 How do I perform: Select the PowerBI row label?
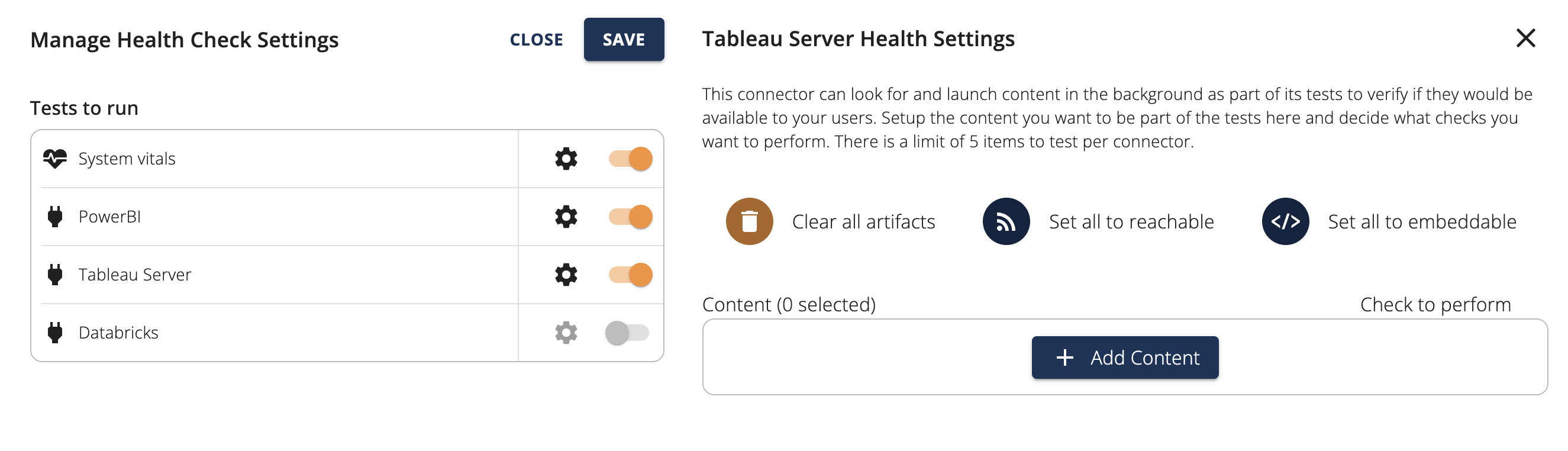tap(109, 217)
